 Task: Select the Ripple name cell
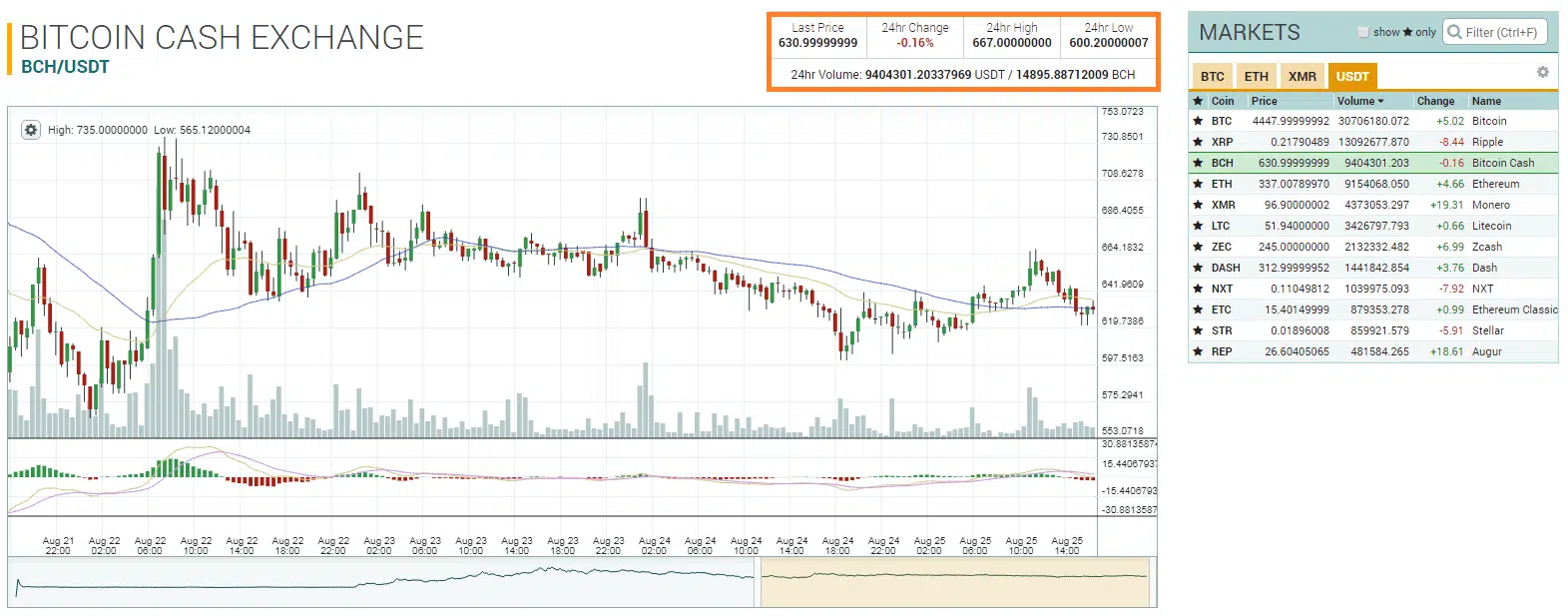(x=1487, y=142)
